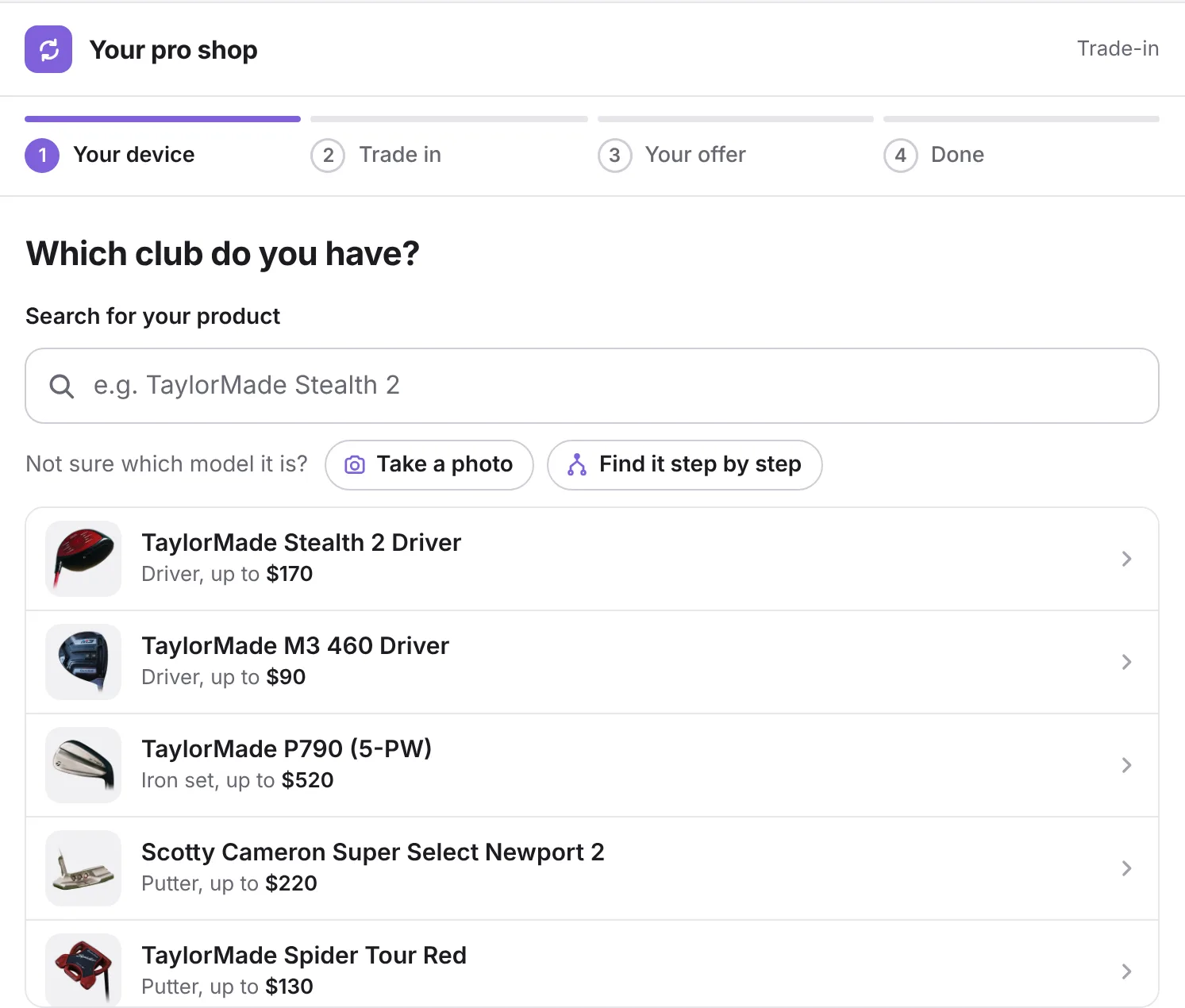Viewport: 1185px width, 1008px height.
Task: Expand the Scotty Cameron Super Select Newport 2 chevron
Action: click(1126, 868)
